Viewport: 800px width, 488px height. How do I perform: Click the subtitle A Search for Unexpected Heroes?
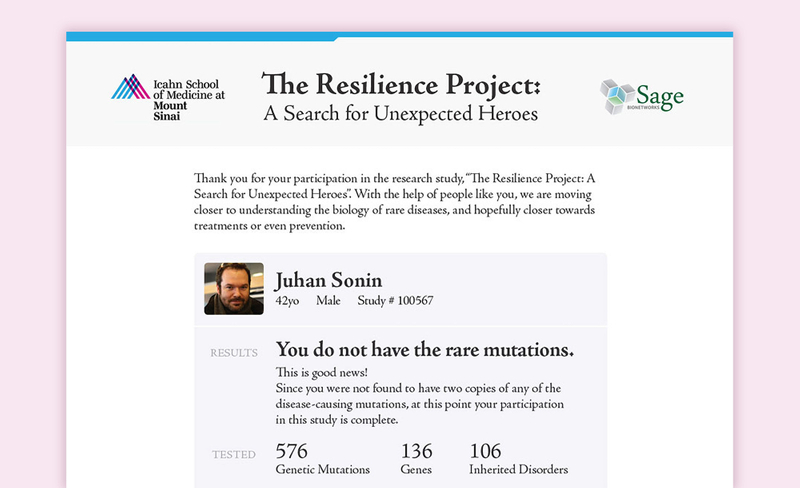[401, 113]
